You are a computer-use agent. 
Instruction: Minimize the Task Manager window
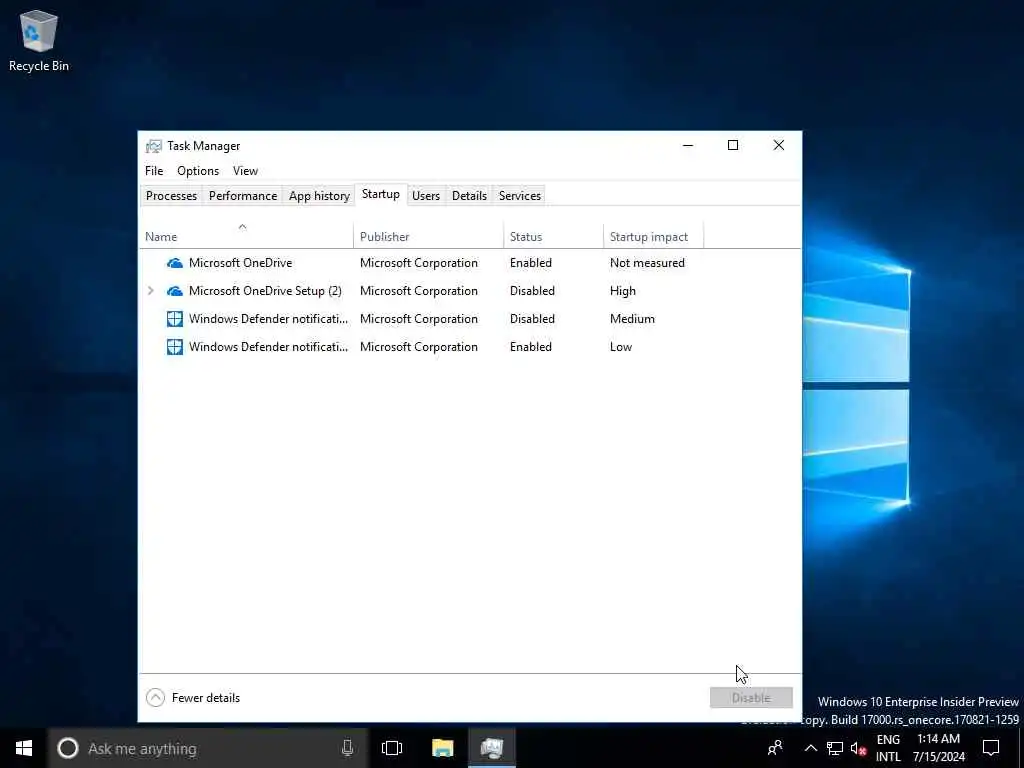click(688, 146)
